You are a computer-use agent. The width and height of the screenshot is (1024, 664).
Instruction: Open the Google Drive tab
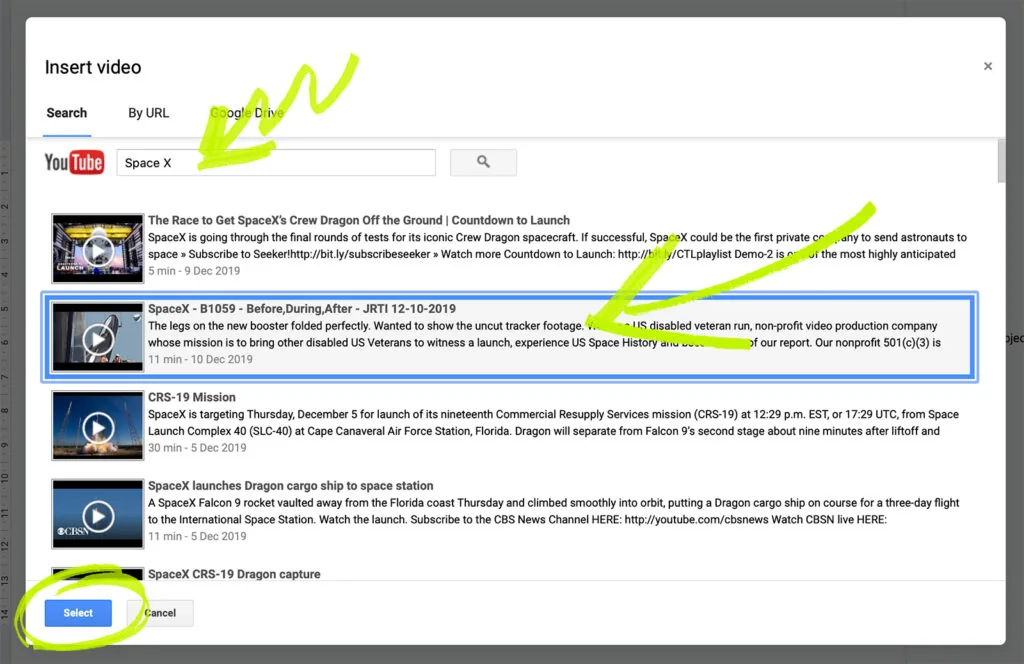pos(247,113)
